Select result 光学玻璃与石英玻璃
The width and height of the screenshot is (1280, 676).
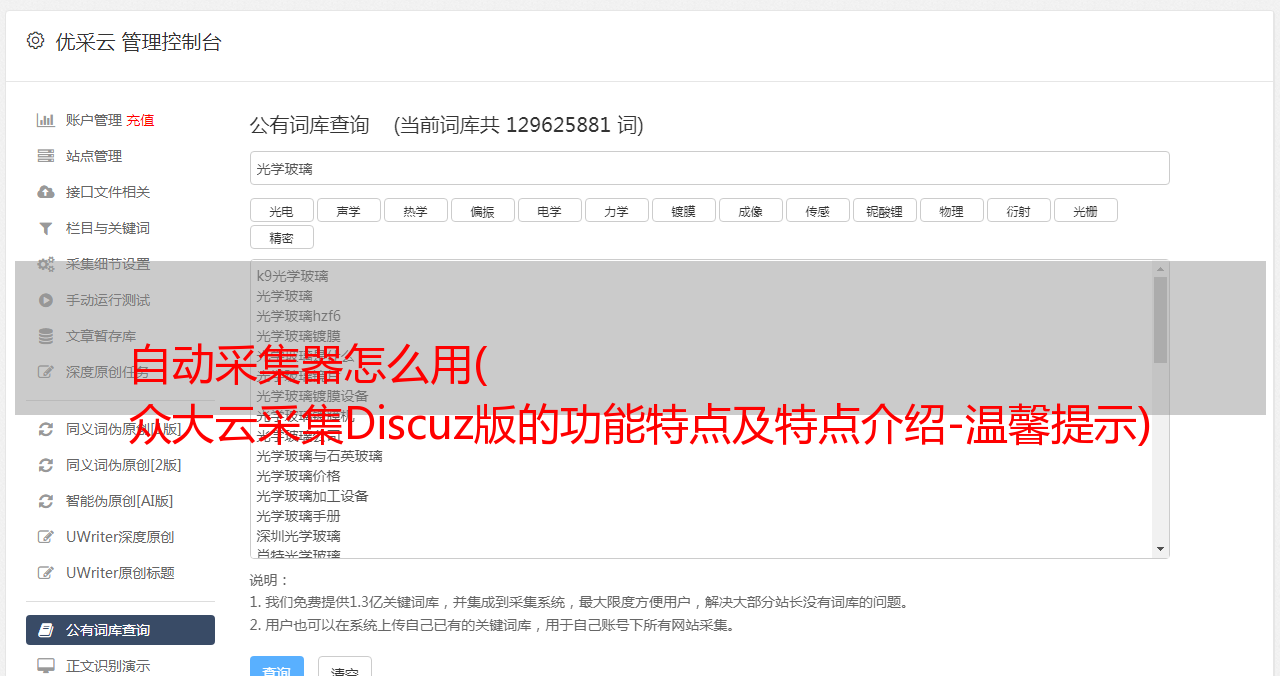[x=319, y=456]
